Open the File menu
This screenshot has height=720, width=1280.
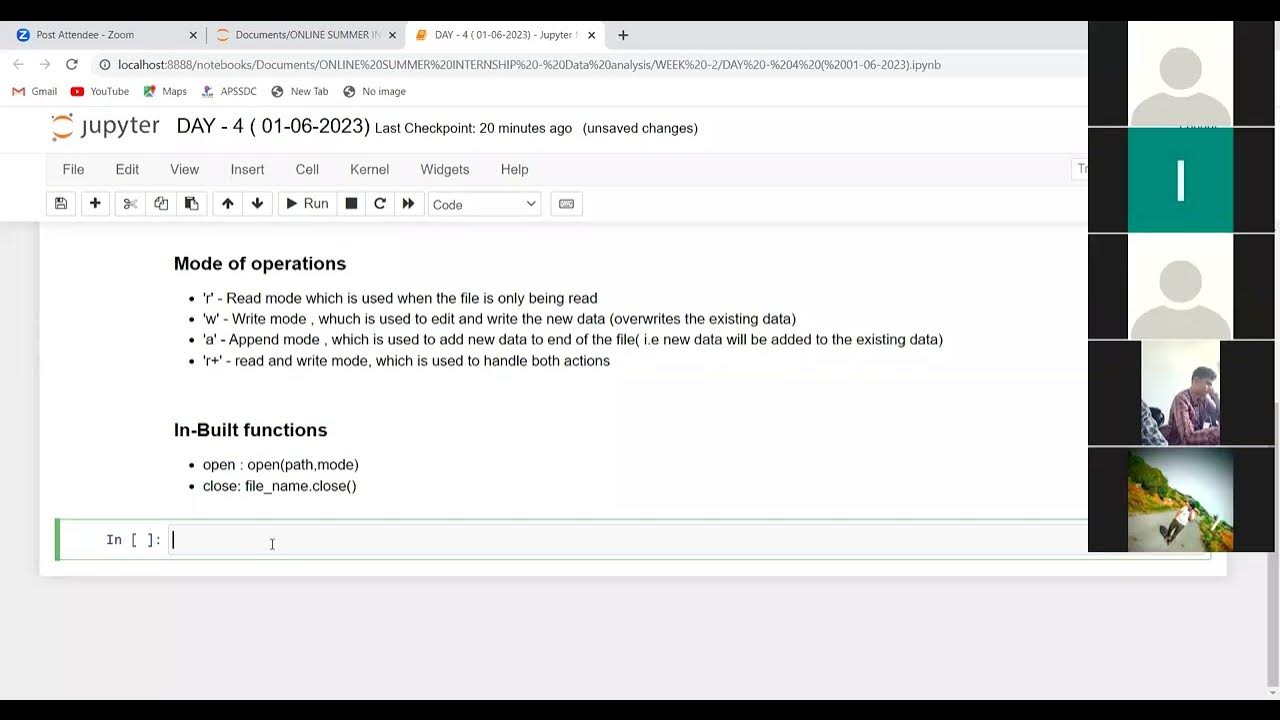click(x=73, y=169)
